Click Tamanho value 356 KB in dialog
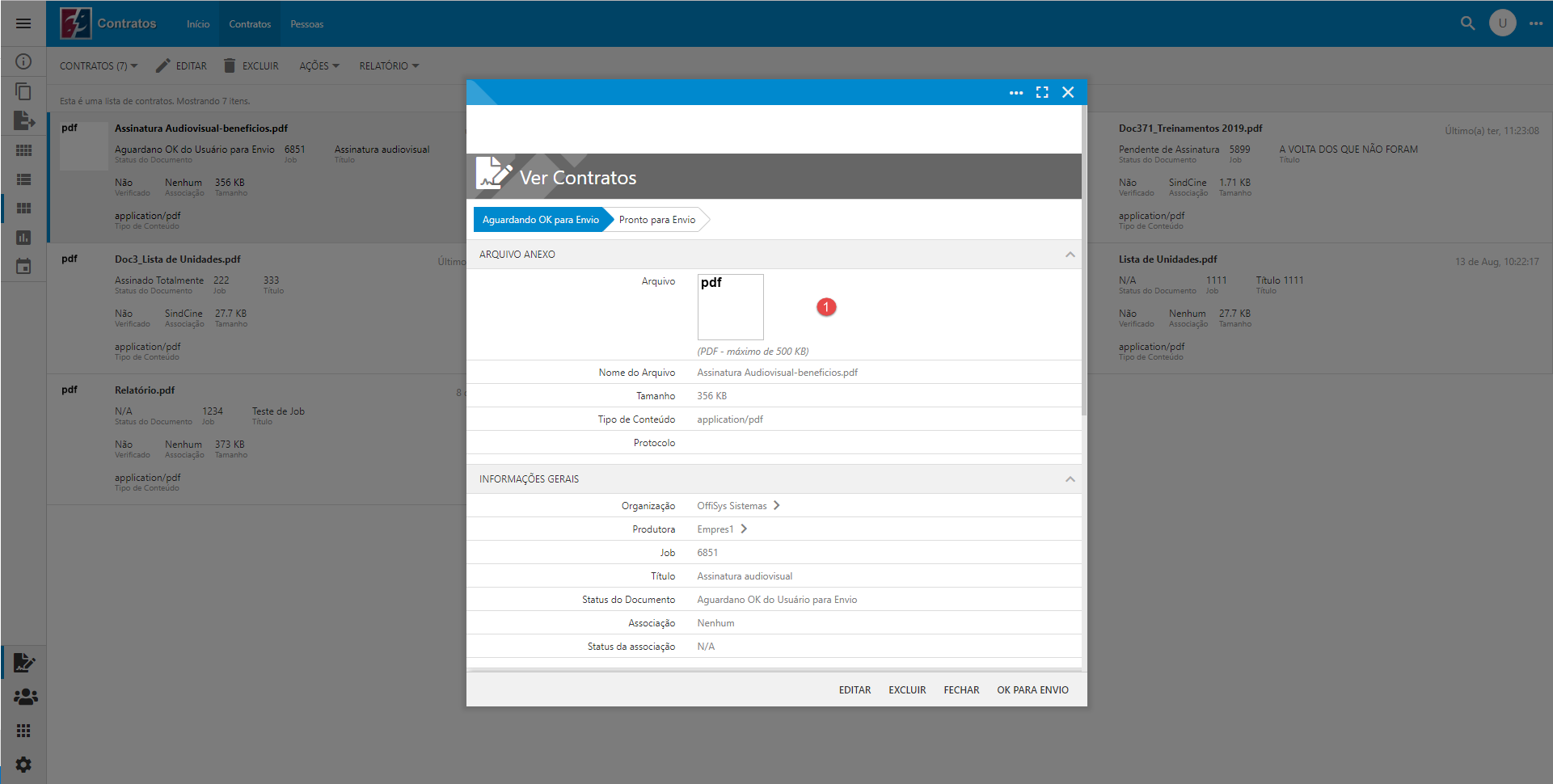 711,396
